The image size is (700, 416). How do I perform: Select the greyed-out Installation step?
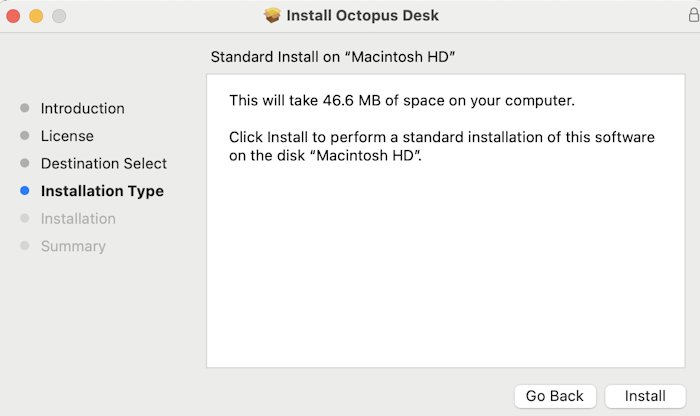78,219
